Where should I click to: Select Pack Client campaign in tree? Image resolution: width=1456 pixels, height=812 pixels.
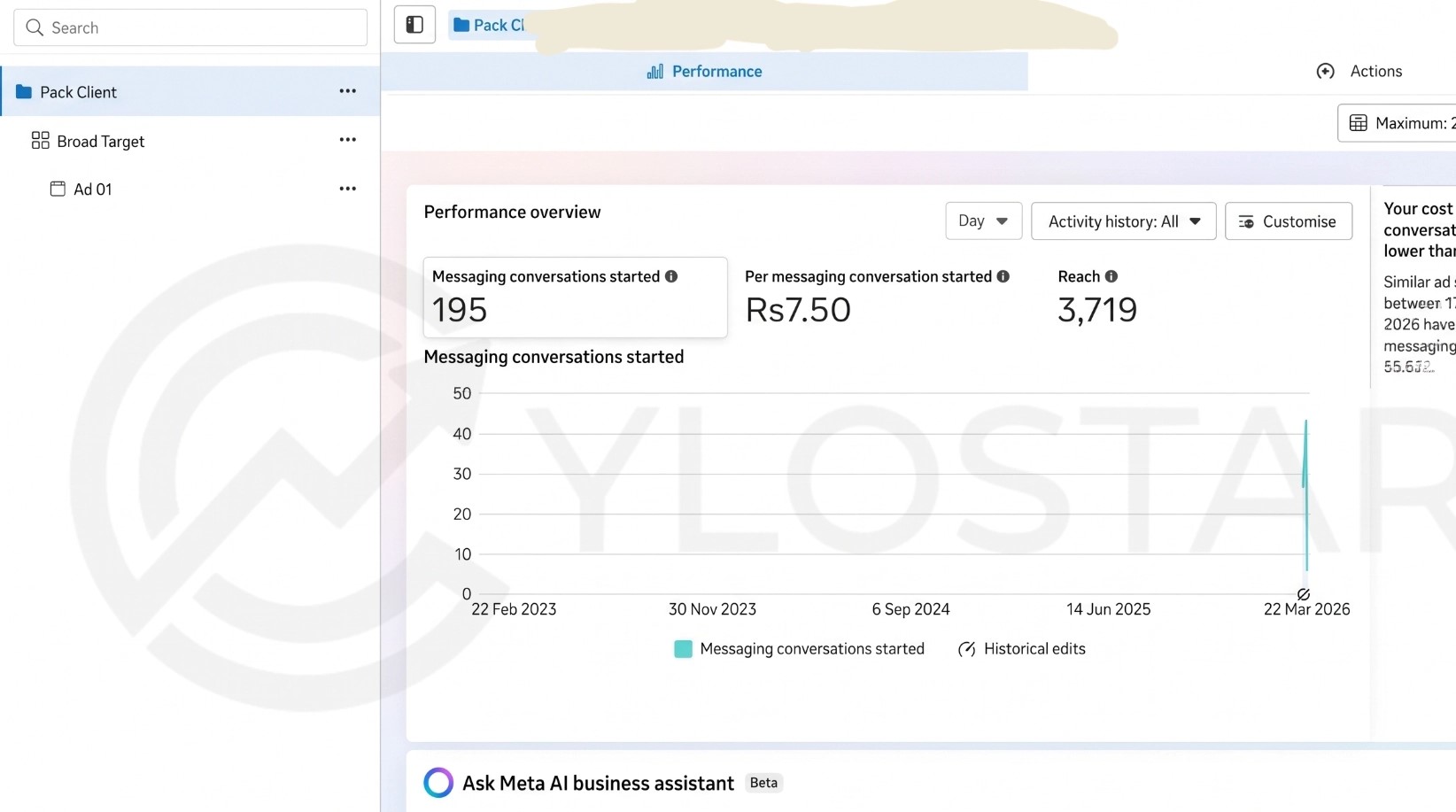tap(190, 91)
